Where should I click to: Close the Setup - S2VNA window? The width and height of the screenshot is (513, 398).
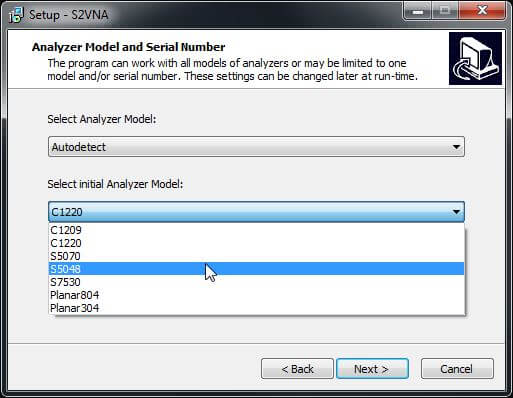[x=482, y=11]
